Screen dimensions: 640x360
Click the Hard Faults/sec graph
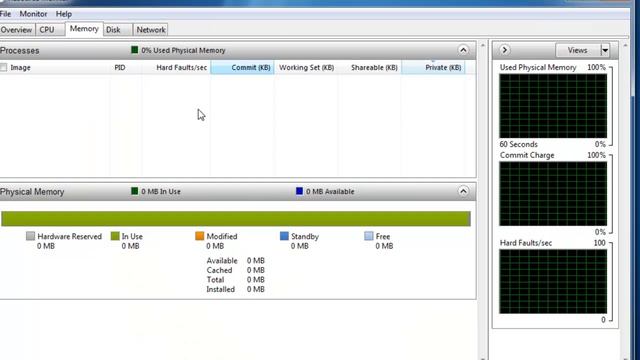pos(553,282)
